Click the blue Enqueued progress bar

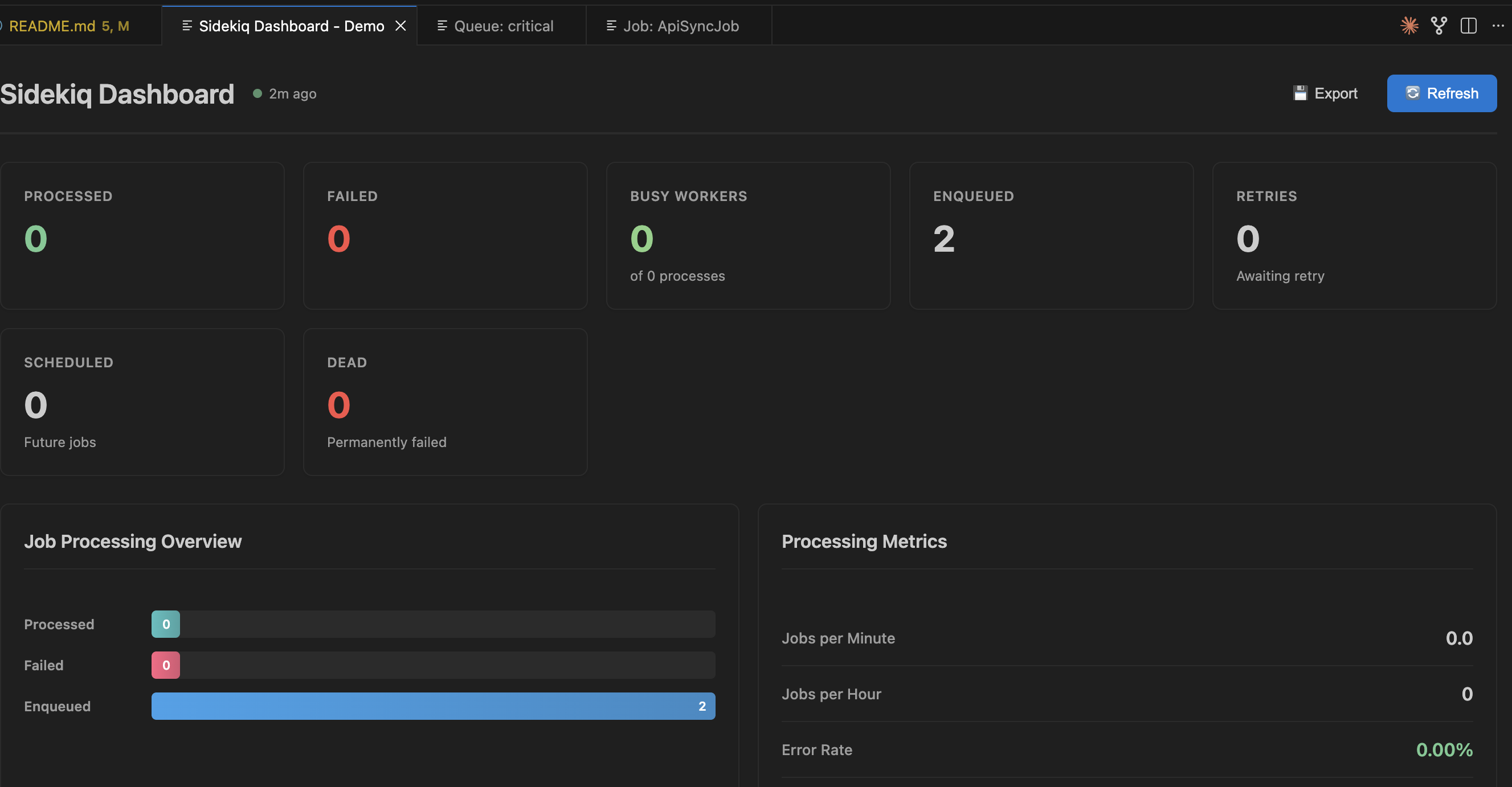(x=433, y=706)
